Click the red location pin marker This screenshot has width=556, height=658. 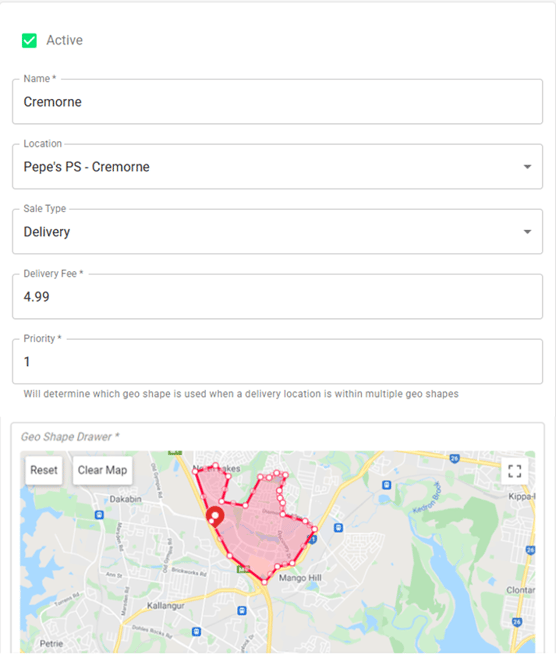[x=215, y=517]
